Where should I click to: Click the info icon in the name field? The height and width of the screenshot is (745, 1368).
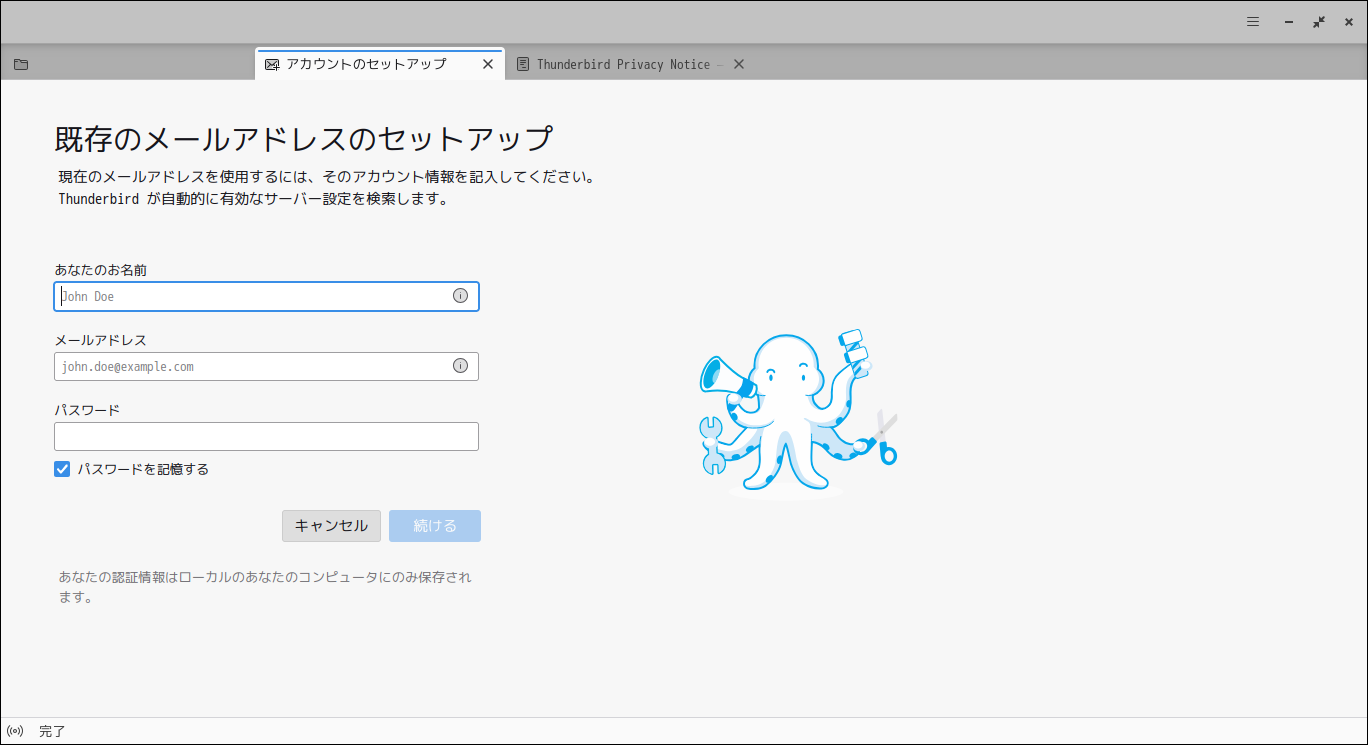click(x=460, y=296)
